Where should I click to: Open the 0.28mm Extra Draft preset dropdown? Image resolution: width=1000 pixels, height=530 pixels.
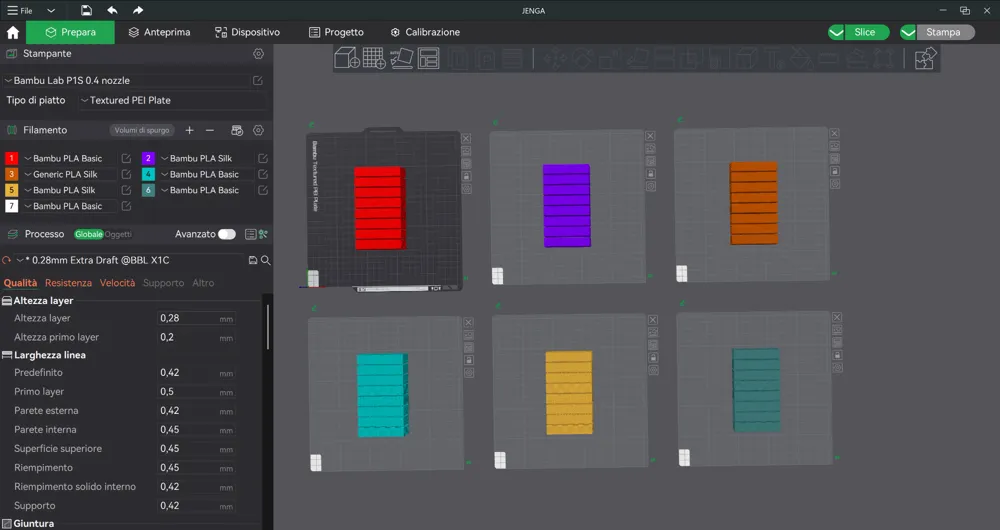tap(129, 260)
